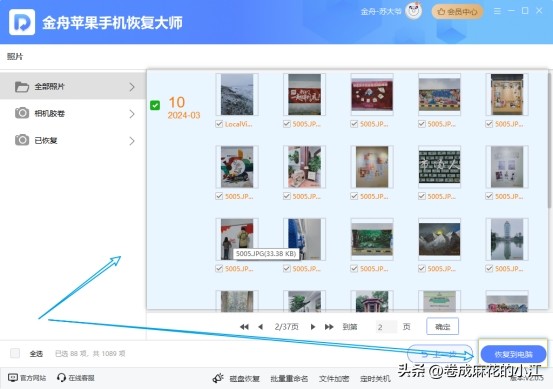Open 官方网站 link
Viewport: 553px width, 389px height.
(33, 378)
